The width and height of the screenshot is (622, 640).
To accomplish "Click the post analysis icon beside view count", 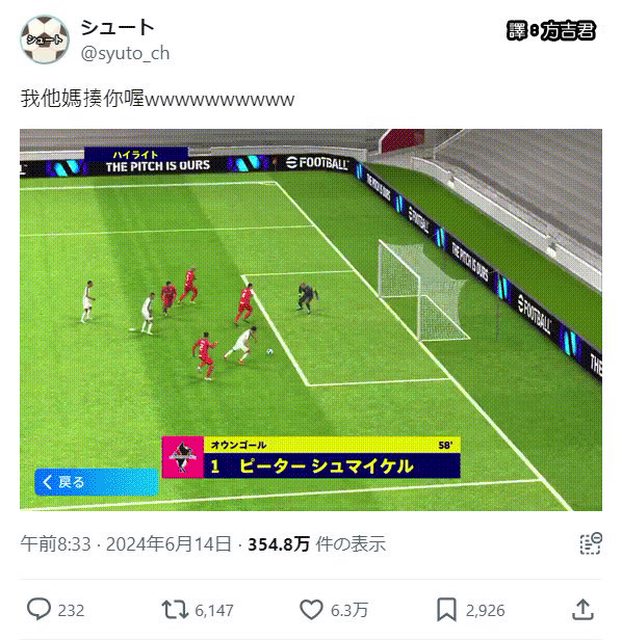I will click(x=591, y=544).
